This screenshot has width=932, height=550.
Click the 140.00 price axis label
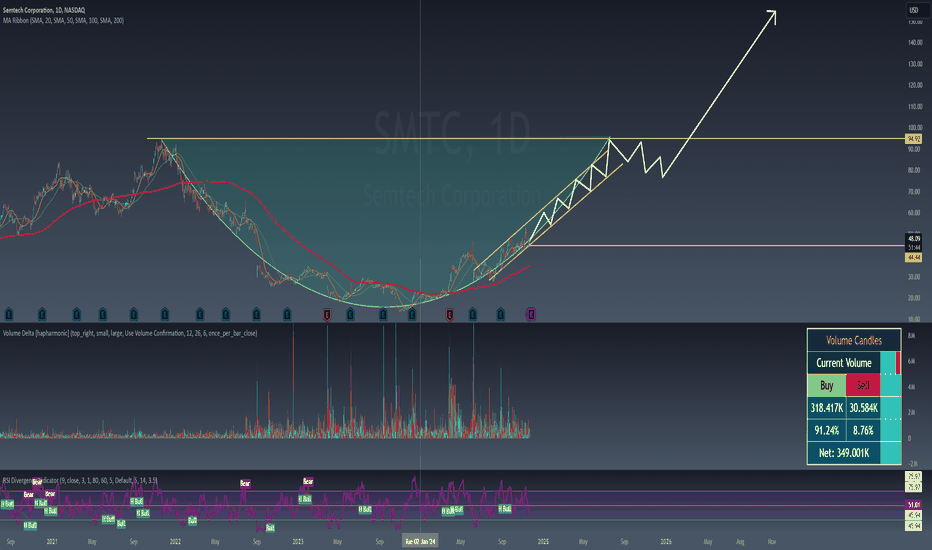pyautogui.click(x=915, y=43)
